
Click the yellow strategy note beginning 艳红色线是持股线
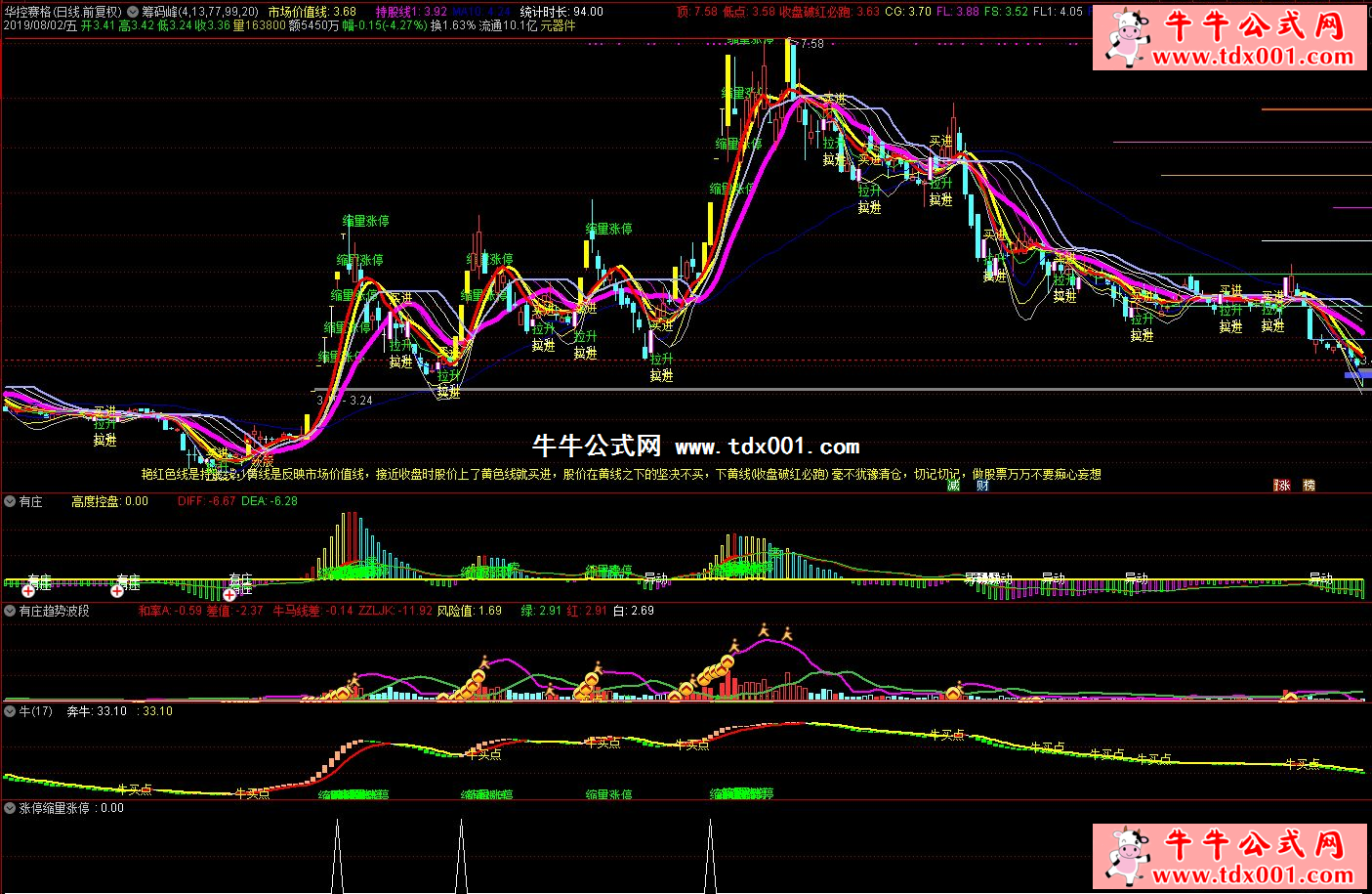(x=621, y=475)
